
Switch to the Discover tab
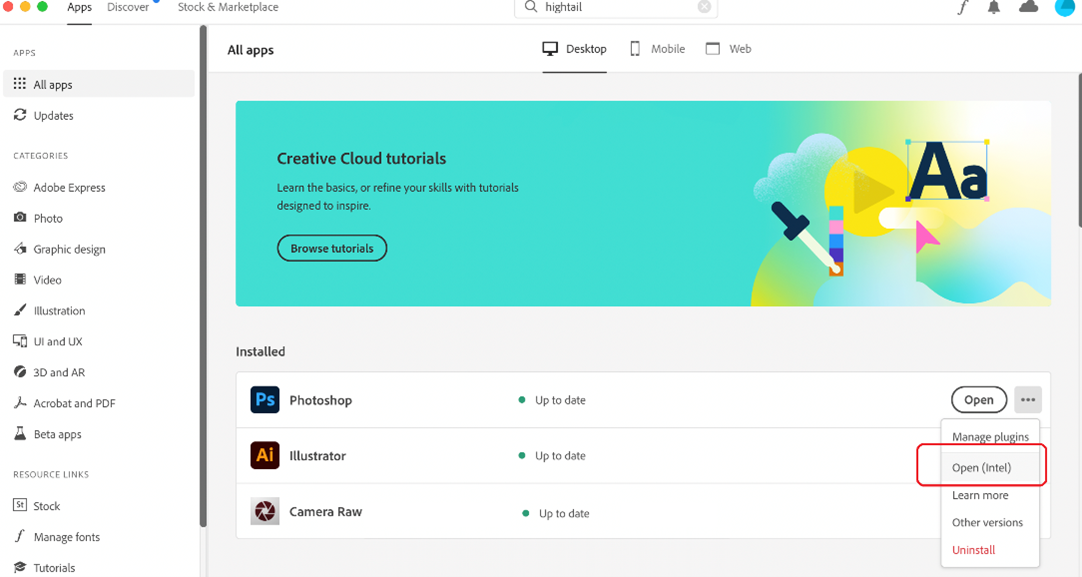pos(128,7)
